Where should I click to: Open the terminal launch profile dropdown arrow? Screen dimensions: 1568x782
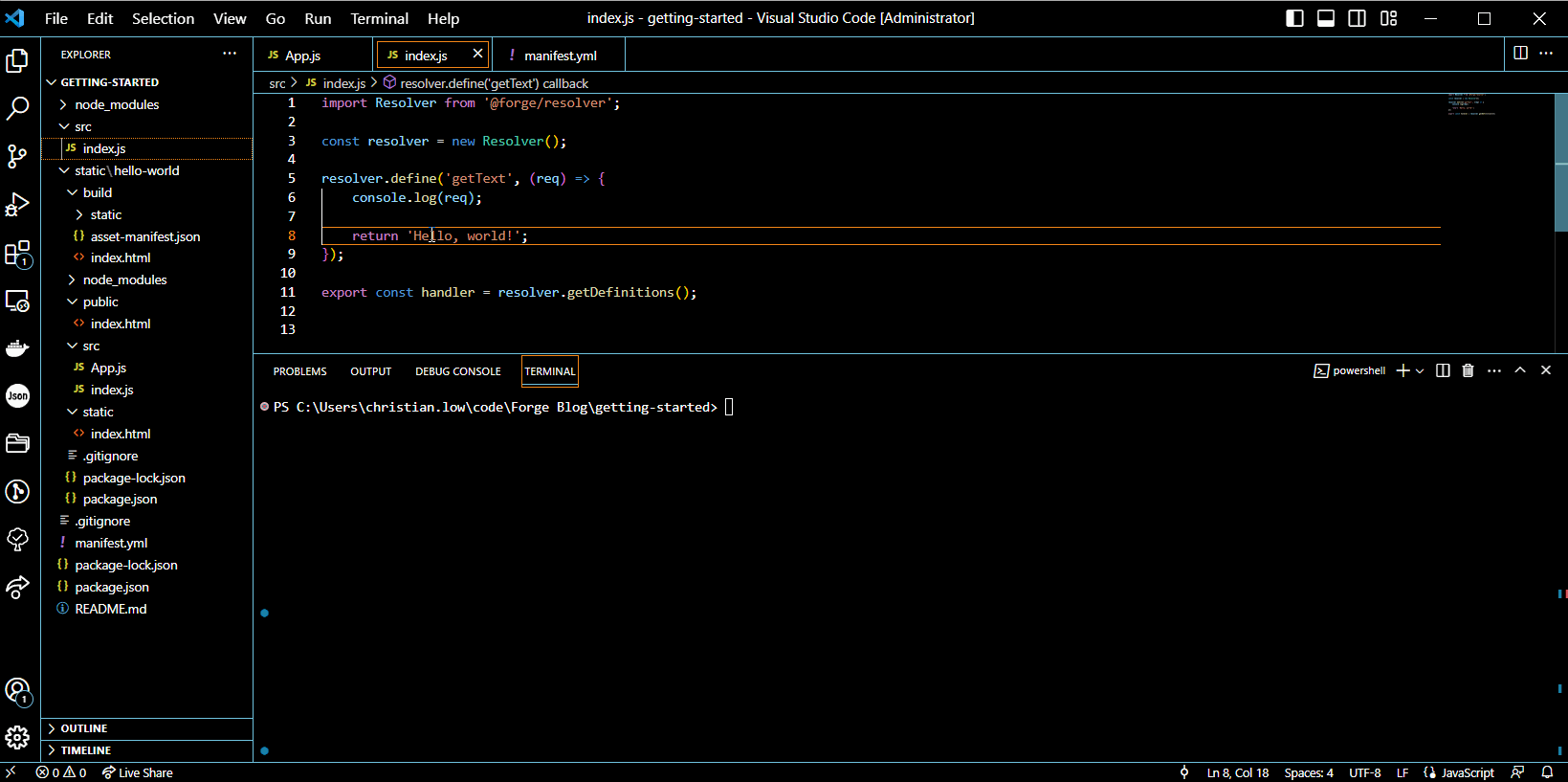click(1420, 370)
